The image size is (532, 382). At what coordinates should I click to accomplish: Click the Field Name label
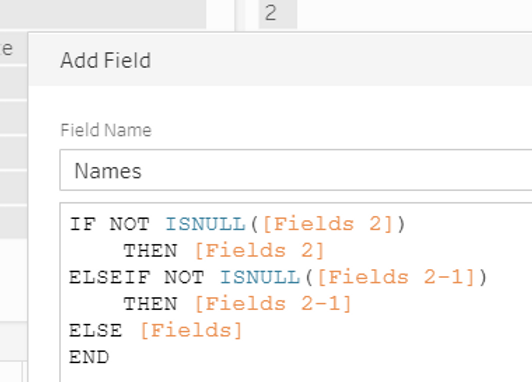pos(106,130)
